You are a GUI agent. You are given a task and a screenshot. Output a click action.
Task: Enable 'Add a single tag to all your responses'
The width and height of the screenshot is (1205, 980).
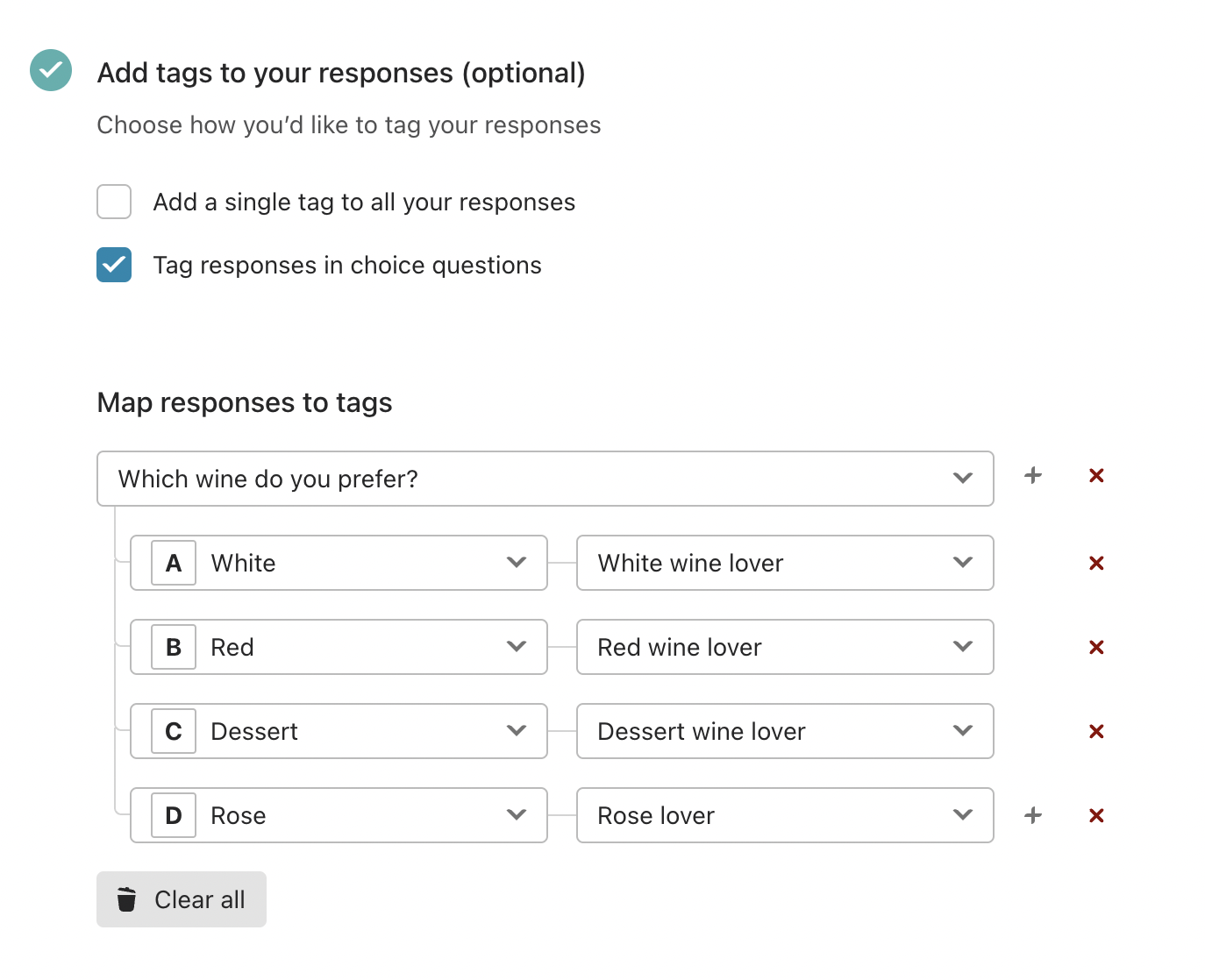point(114,202)
